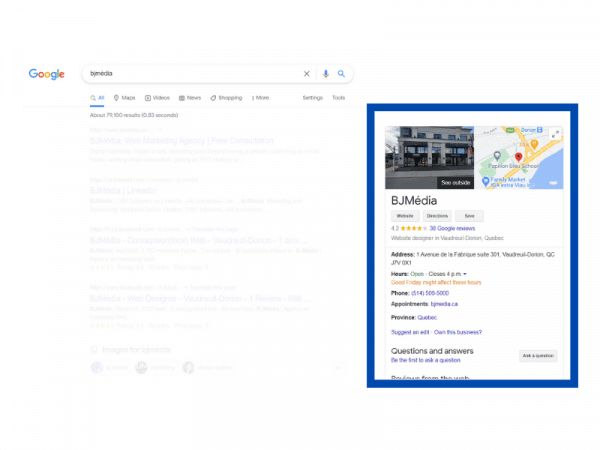This screenshot has width=600, height=450.
Task: Click See outside on the photo
Action: (455, 183)
